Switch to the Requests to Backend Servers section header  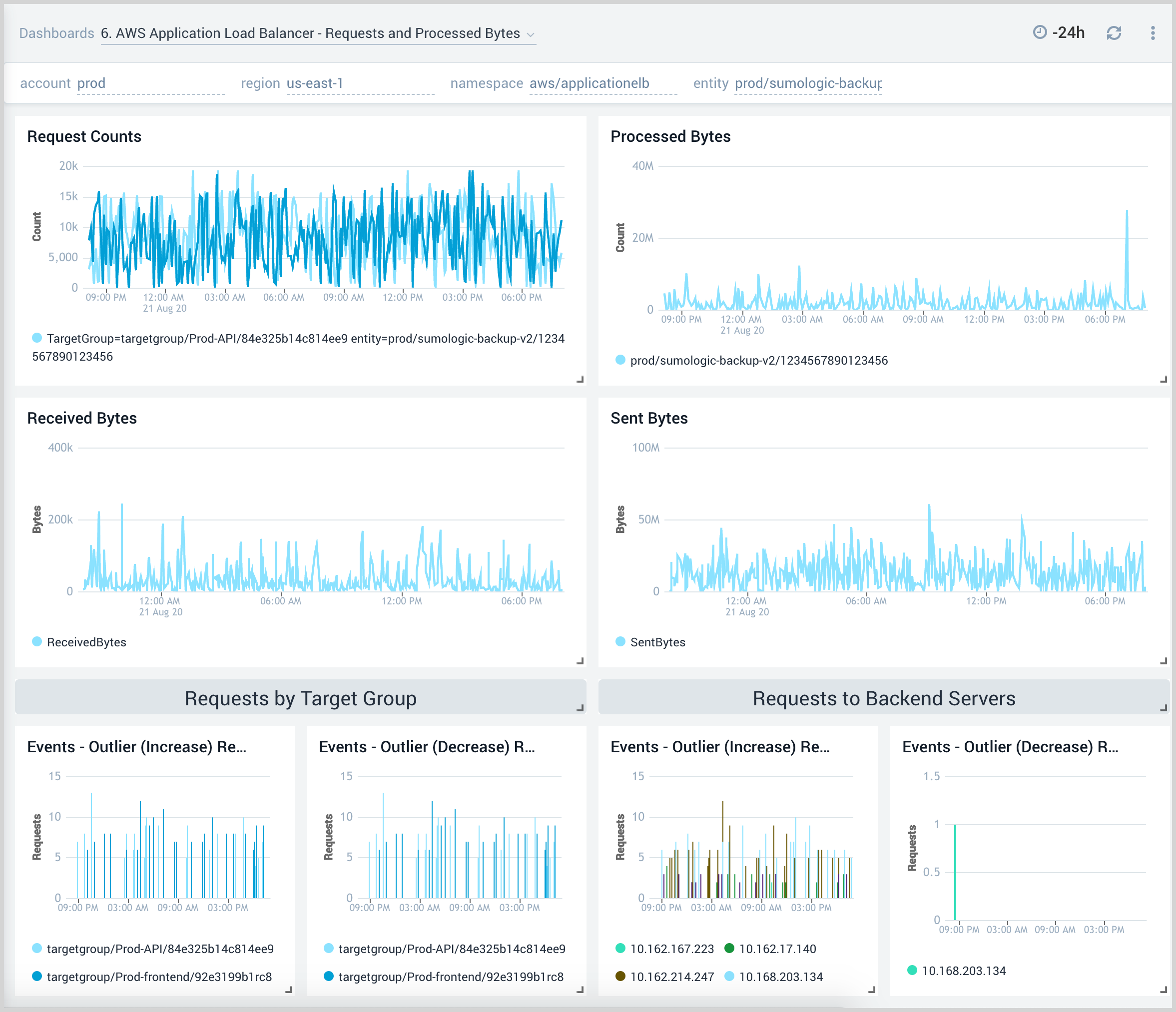point(884,698)
